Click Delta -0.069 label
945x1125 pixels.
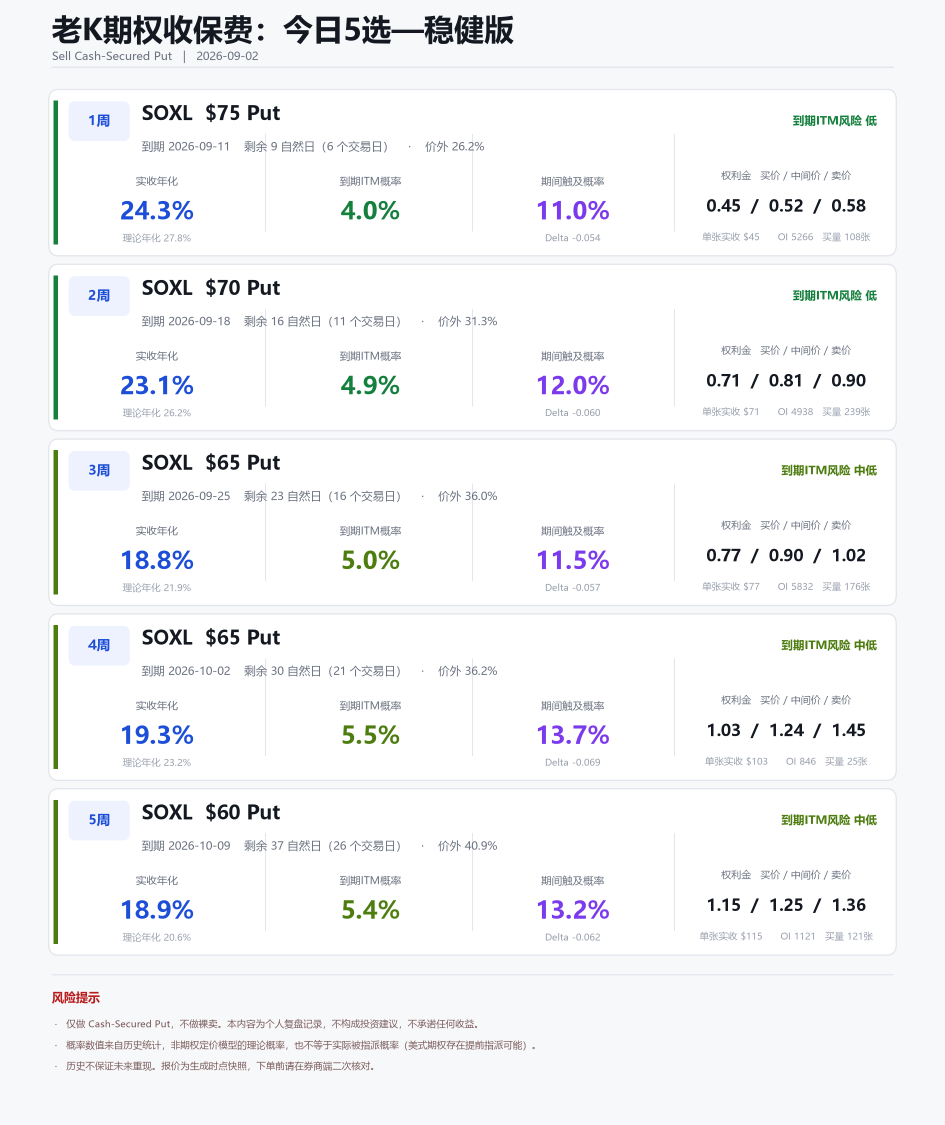click(x=573, y=763)
